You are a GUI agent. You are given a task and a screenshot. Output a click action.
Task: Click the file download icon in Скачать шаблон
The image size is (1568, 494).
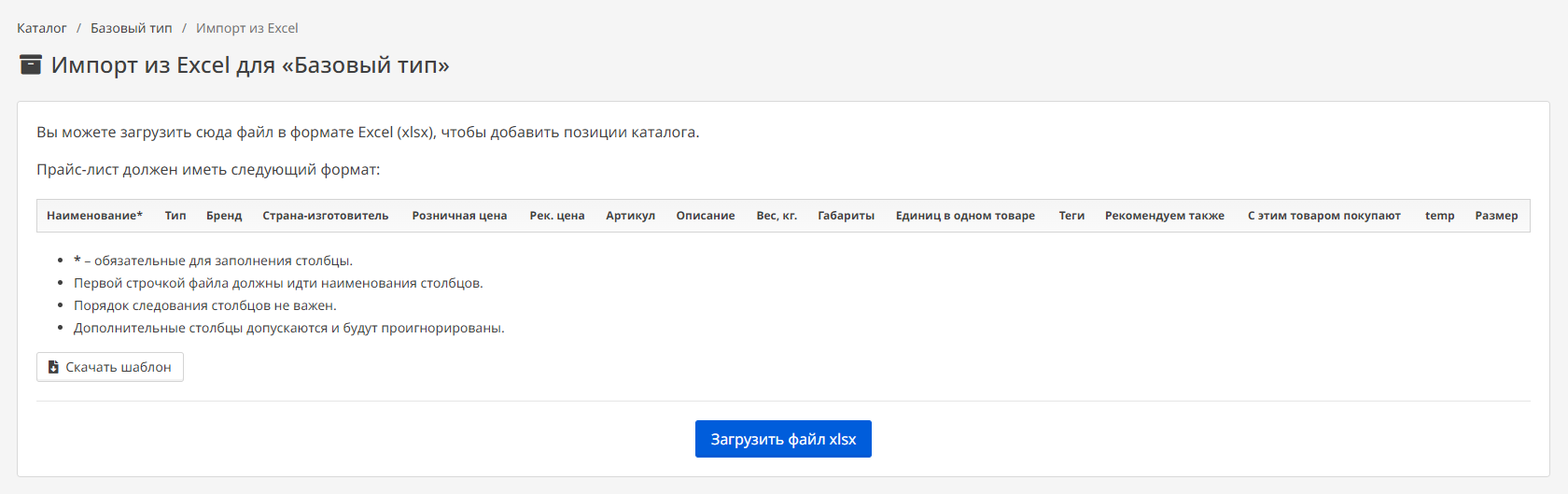pos(53,367)
